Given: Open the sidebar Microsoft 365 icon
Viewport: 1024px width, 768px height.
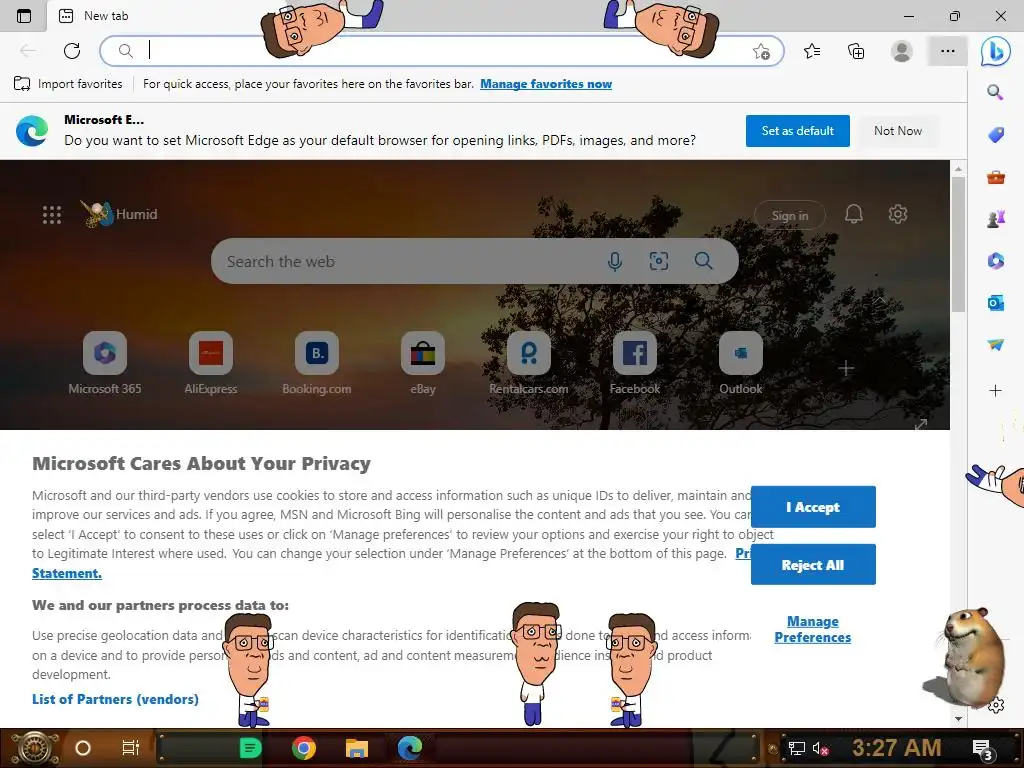Looking at the screenshot, I should click(x=995, y=261).
